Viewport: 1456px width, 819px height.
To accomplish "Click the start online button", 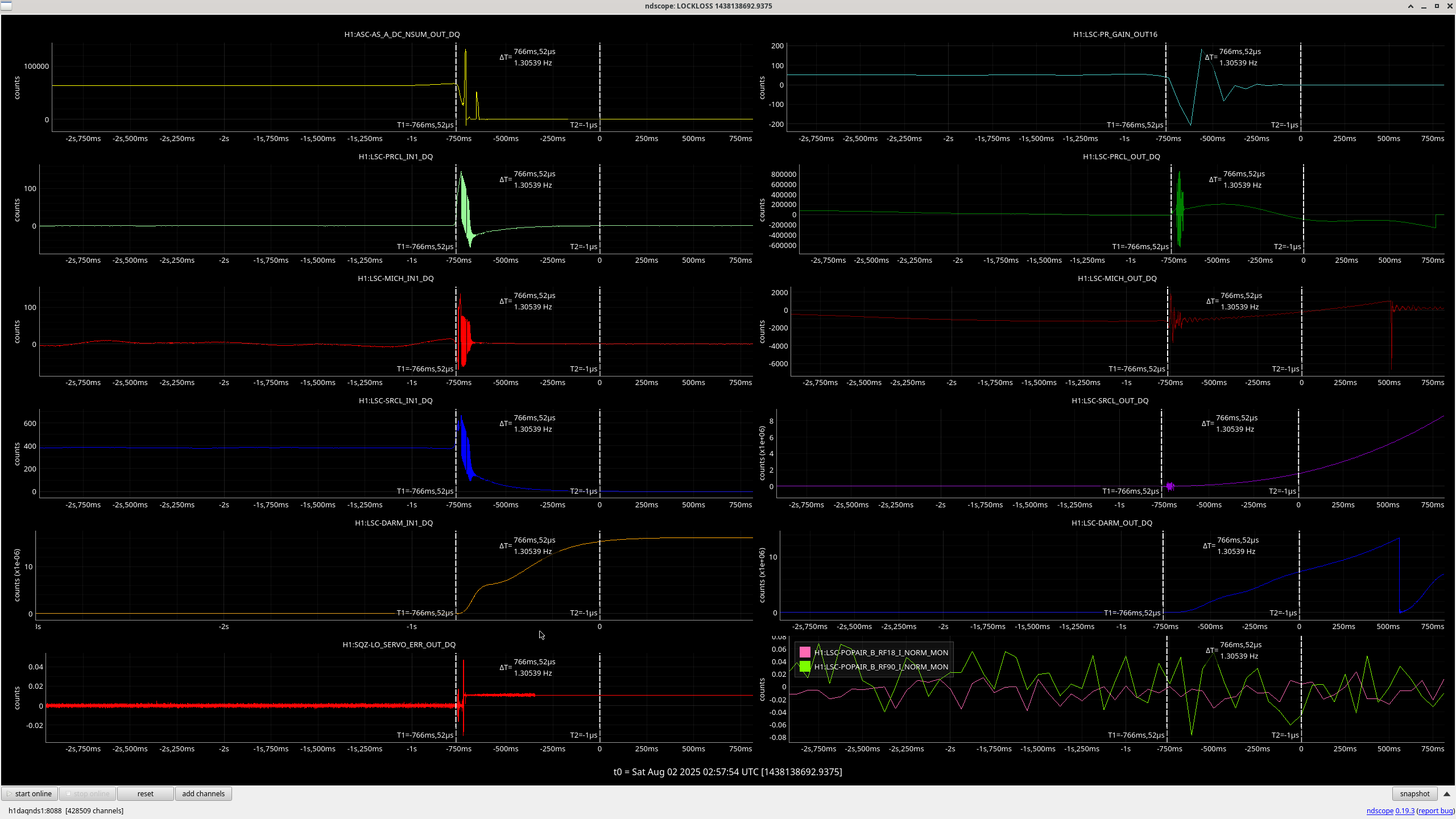I will (30, 793).
